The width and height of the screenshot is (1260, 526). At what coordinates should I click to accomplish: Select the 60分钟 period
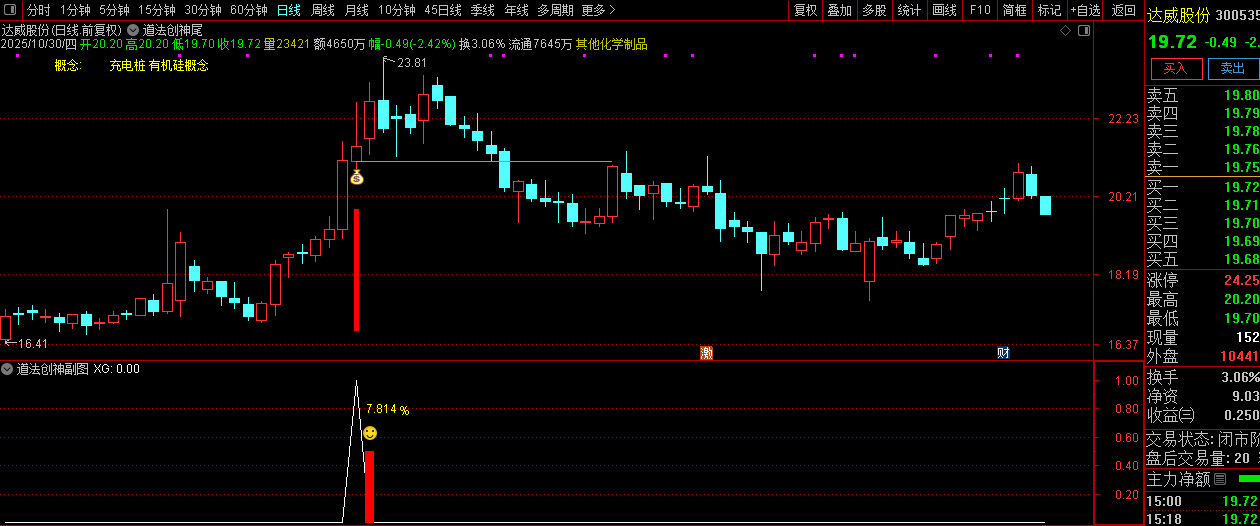248,10
